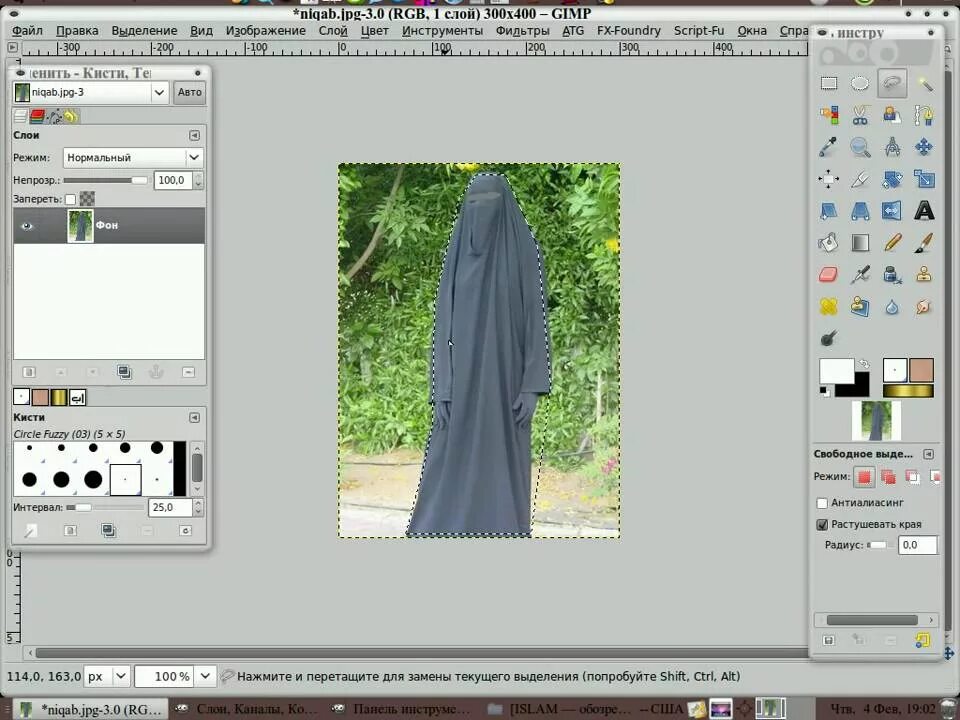Open the Режим layer mode dropdown

coord(194,157)
